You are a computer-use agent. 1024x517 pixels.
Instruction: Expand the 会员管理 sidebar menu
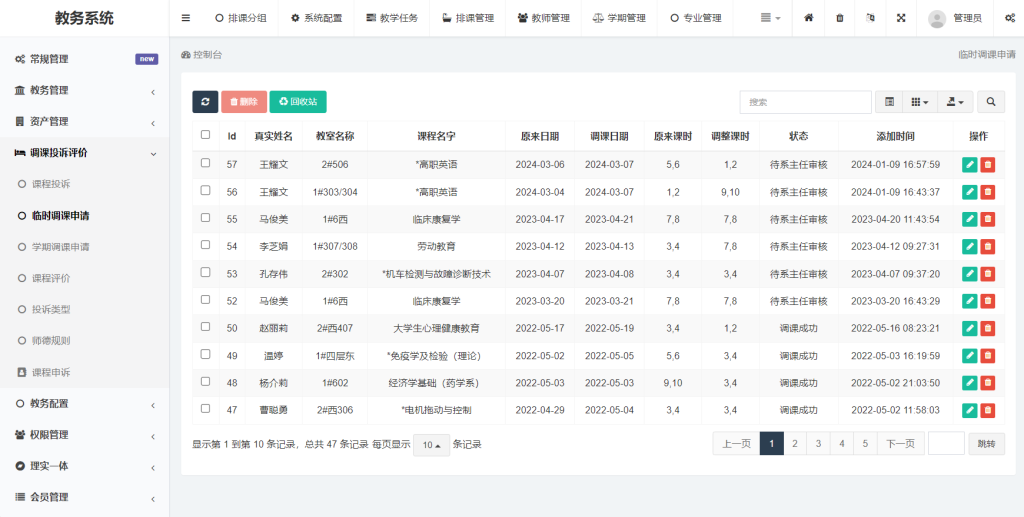[x=85, y=497]
